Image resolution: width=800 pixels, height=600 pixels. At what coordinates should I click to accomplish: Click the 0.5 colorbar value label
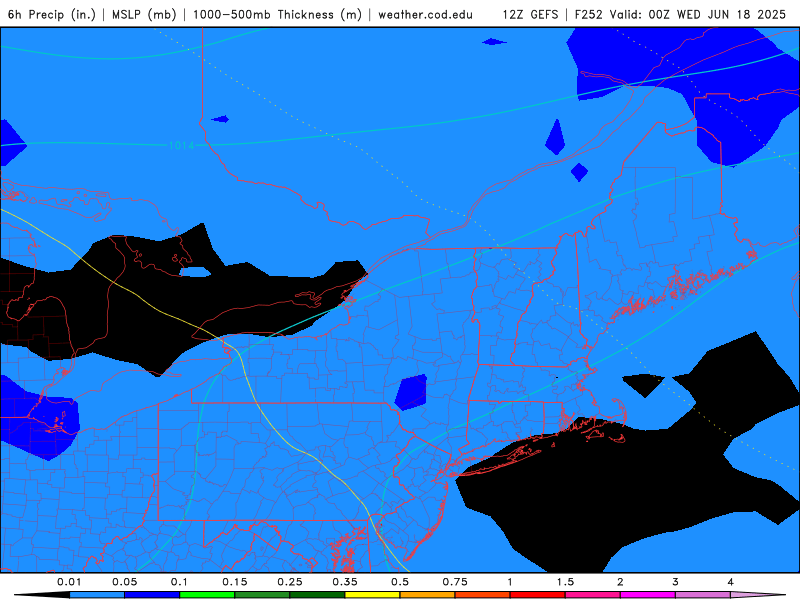point(400,582)
